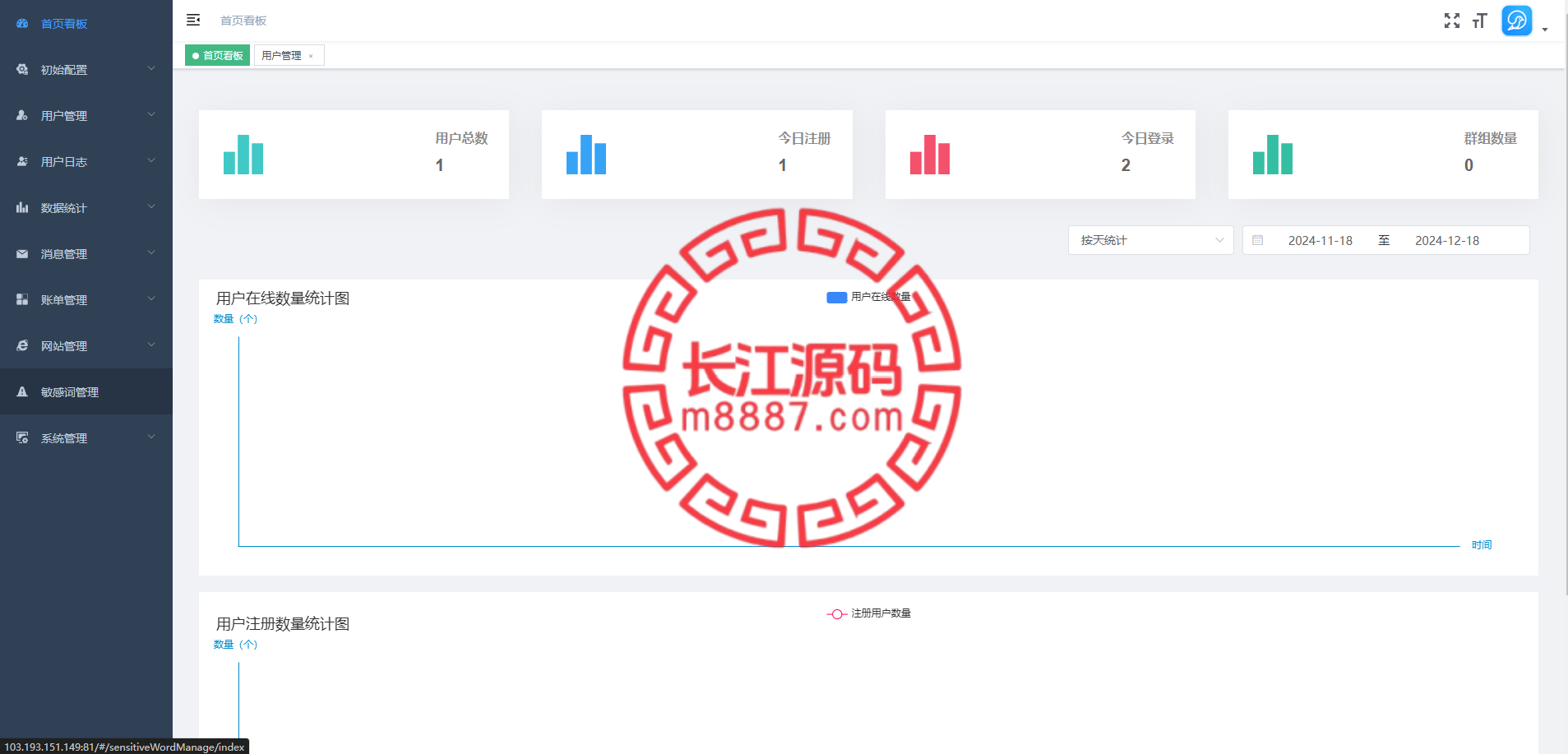Click the 系统管理 icon in the sidebar
Screen dimensions: 1568x754
(x=22, y=438)
